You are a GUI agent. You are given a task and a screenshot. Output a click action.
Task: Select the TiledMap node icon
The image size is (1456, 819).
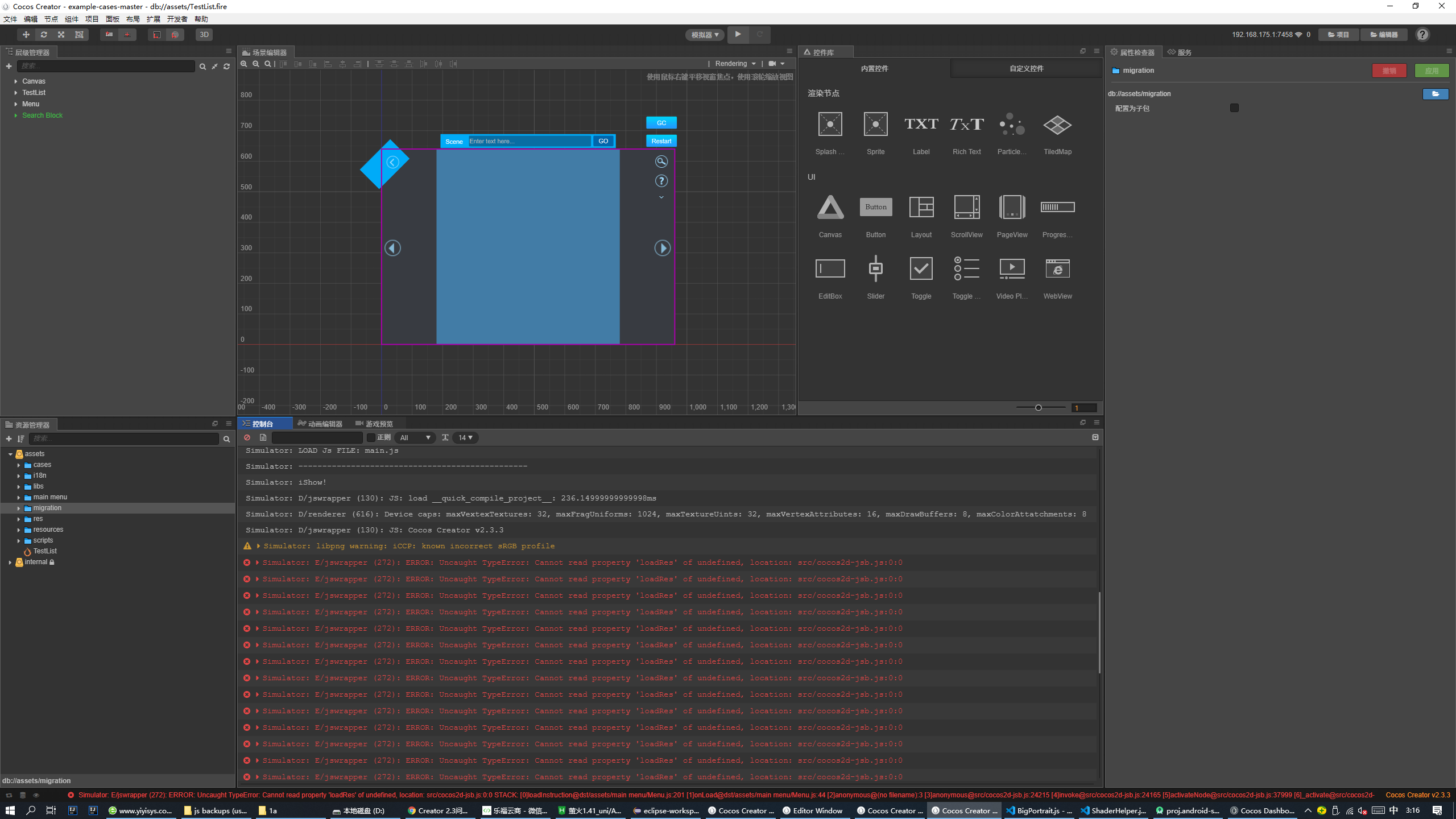(x=1057, y=125)
